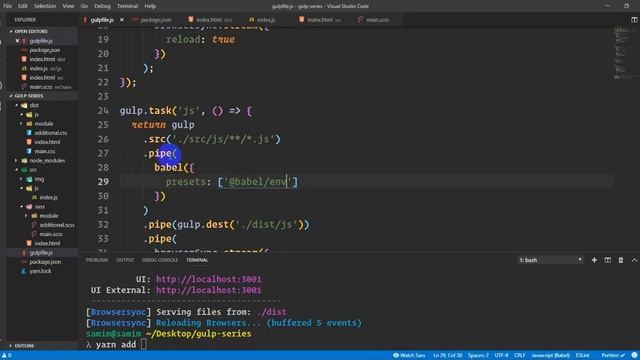
Task: Close gulpfile.js in the Open Editors list
Action: (17, 41)
